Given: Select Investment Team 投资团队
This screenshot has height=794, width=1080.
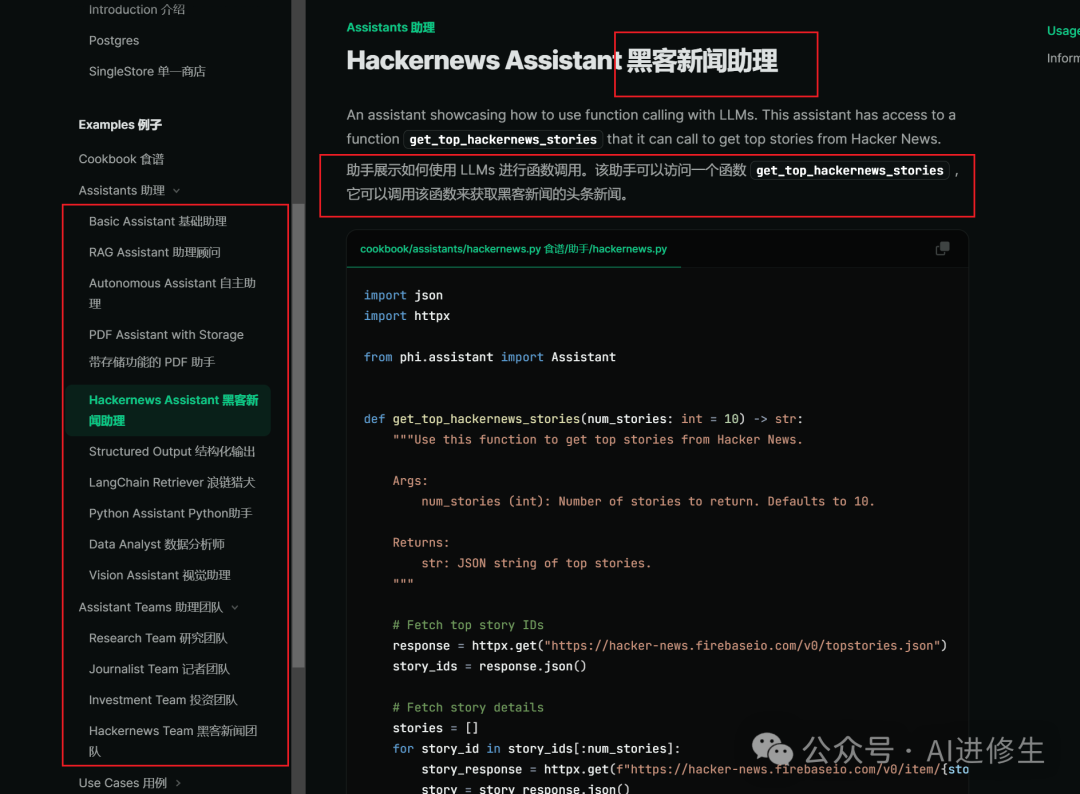Looking at the screenshot, I should (x=163, y=700).
